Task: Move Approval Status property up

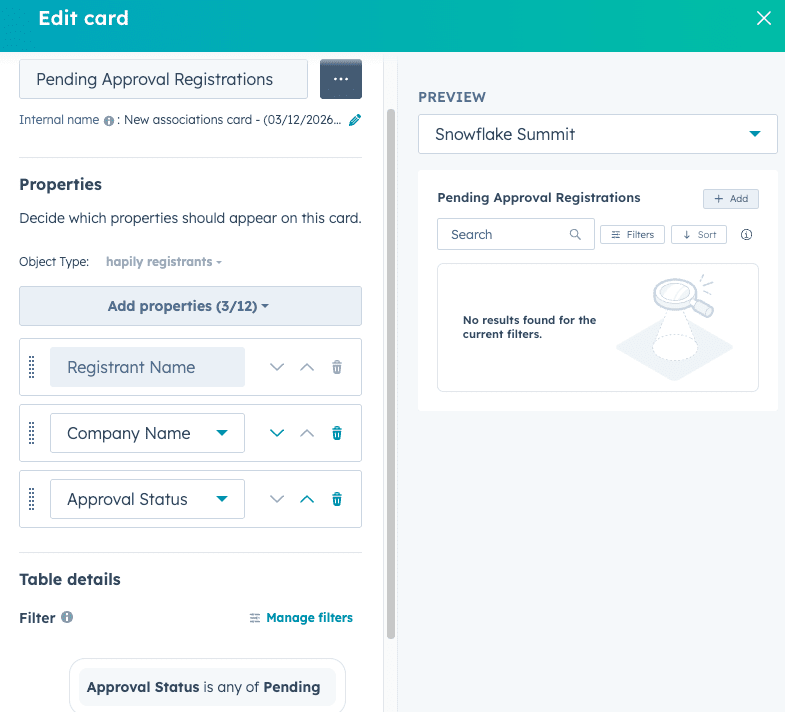Action: coord(307,499)
